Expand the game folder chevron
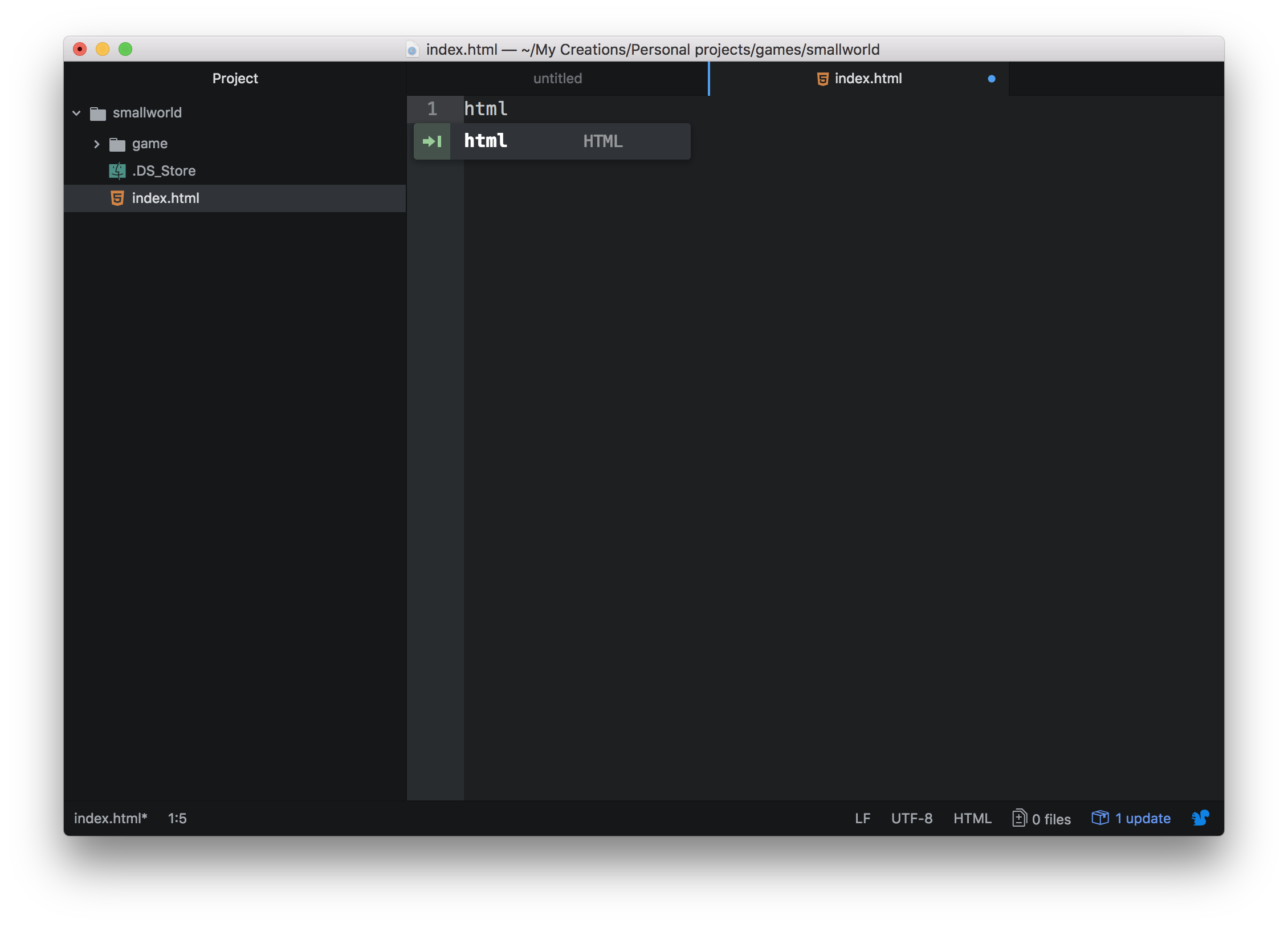Screen dimensions: 1288x927 click(96, 144)
